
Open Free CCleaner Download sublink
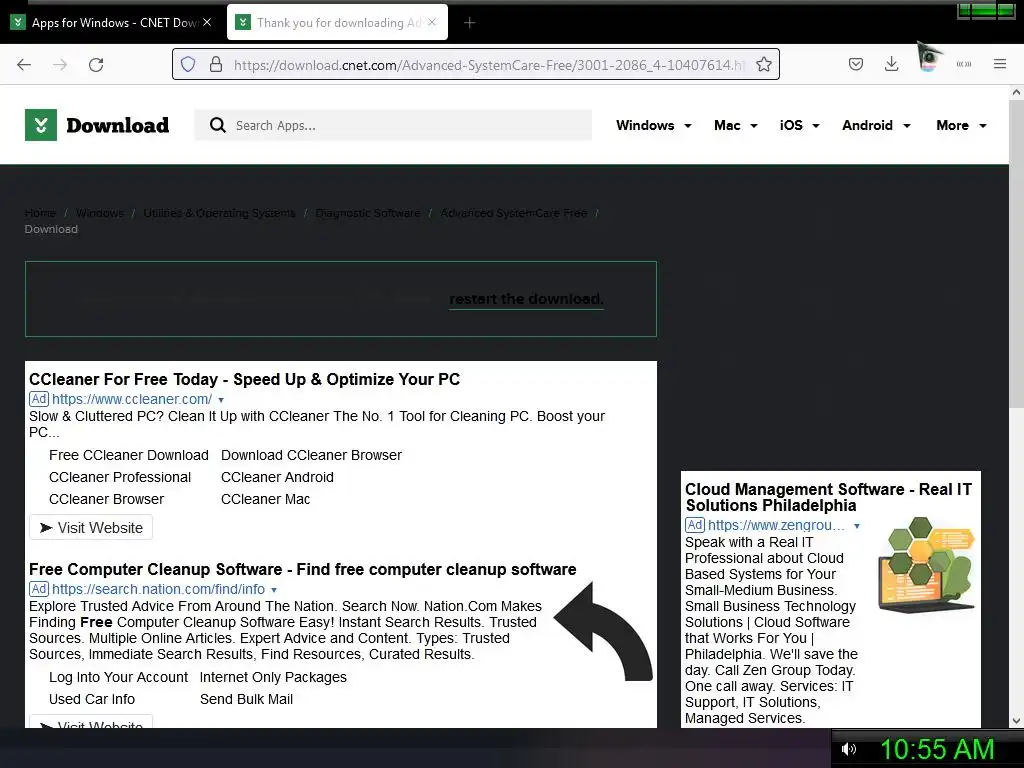click(129, 455)
